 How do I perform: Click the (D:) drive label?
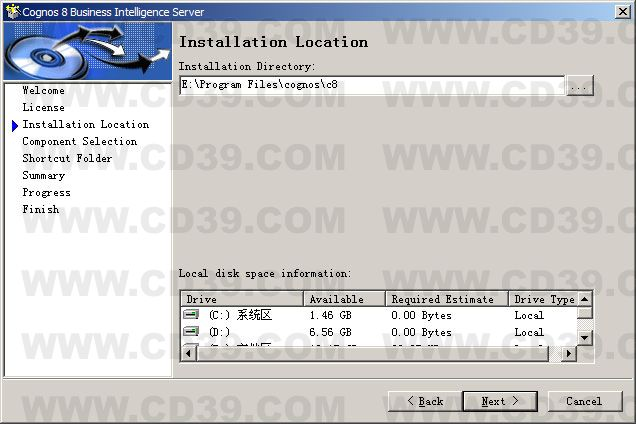tap(219, 332)
